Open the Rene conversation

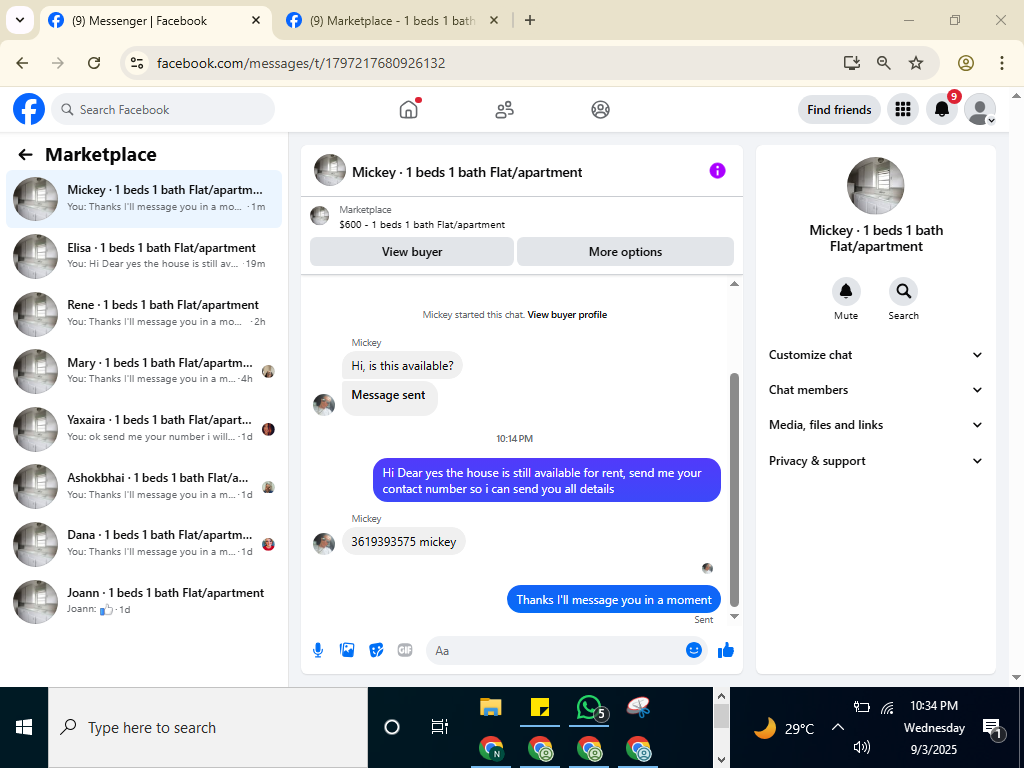pyautogui.click(x=144, y=313)
